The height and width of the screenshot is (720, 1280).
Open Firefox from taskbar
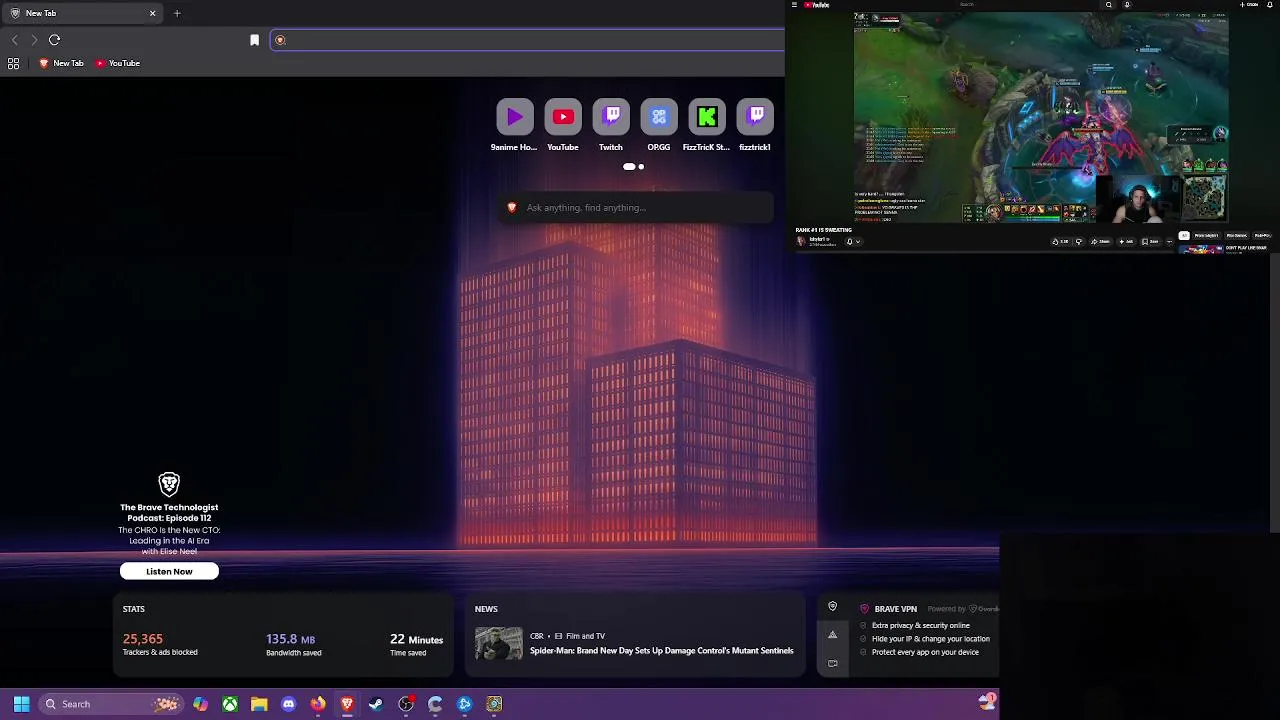coord(318,704)
